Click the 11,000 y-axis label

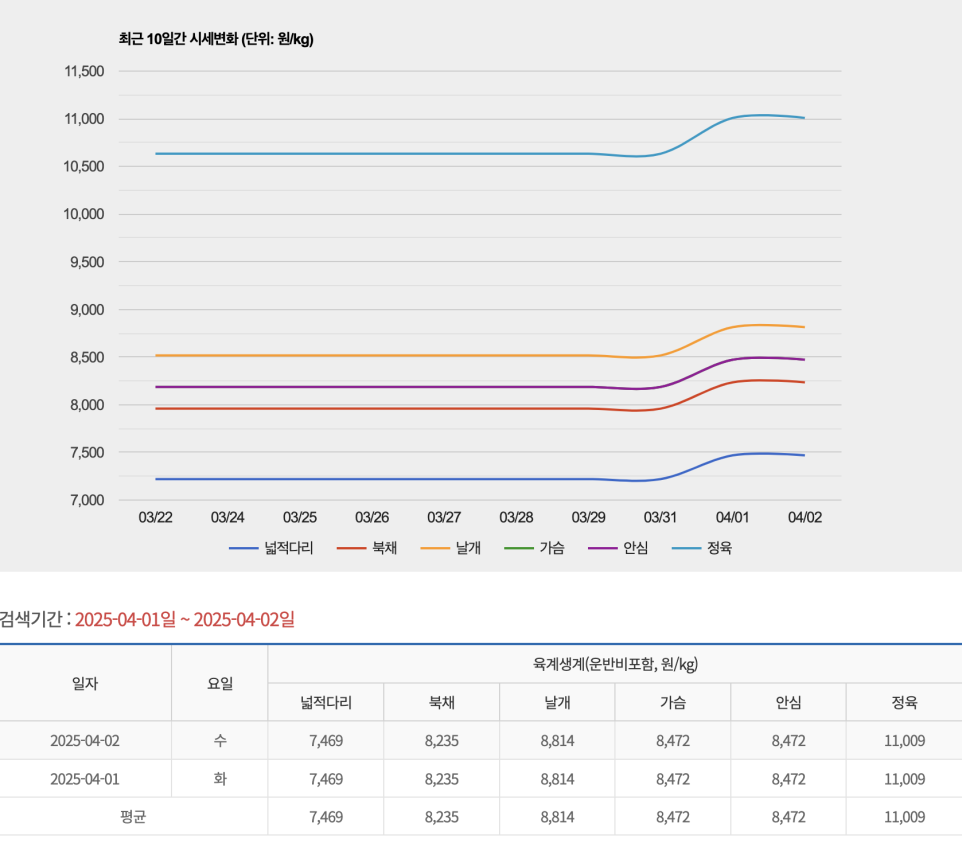pos(84,119)
